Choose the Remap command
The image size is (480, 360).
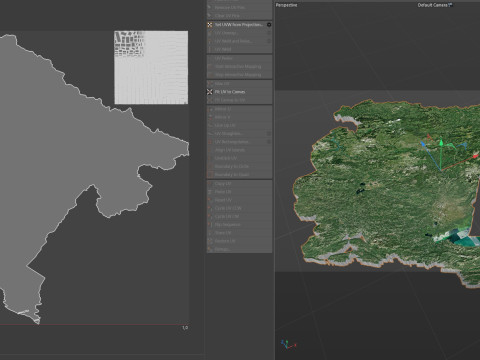(x=239, y=249)
